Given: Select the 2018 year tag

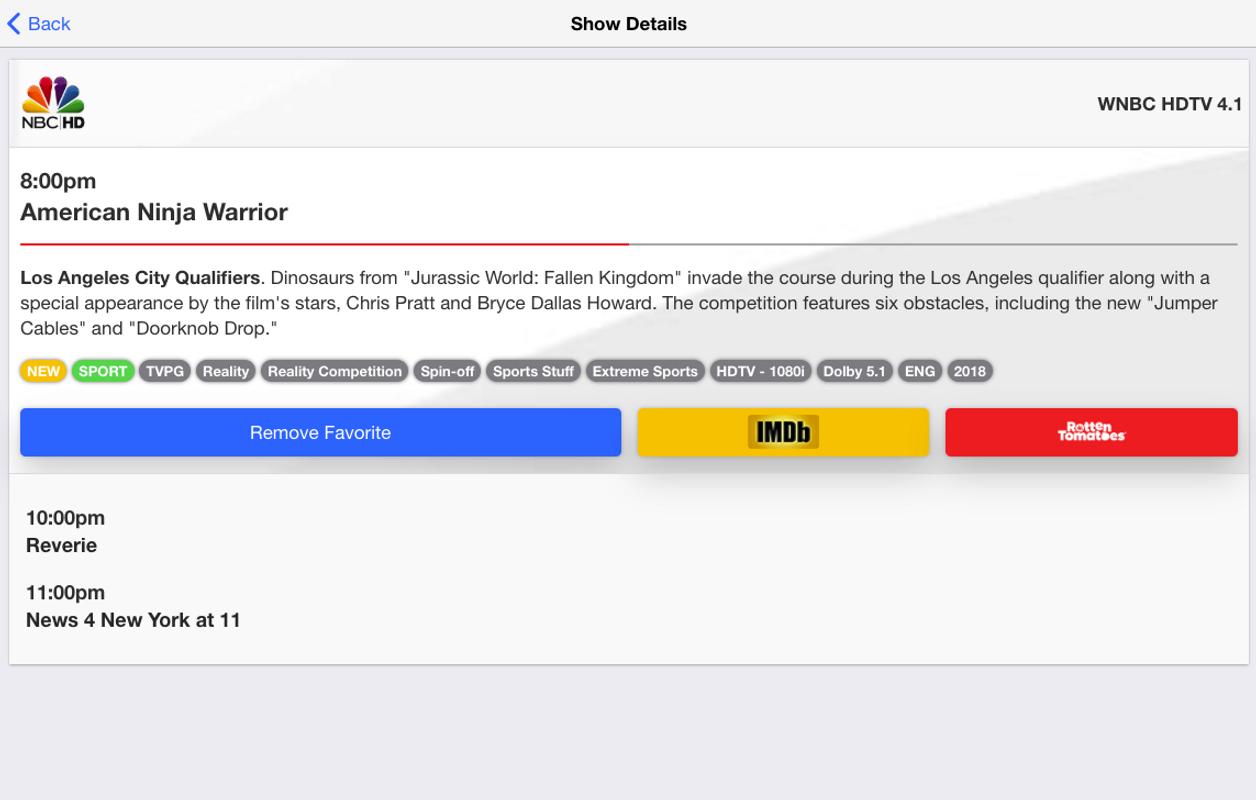Looking at the screenshot, I should [970, 371].
